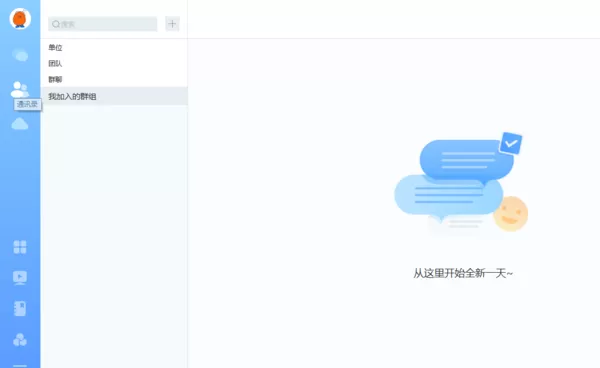
Task: Focus the contacts search field
Action: point(103,24)
